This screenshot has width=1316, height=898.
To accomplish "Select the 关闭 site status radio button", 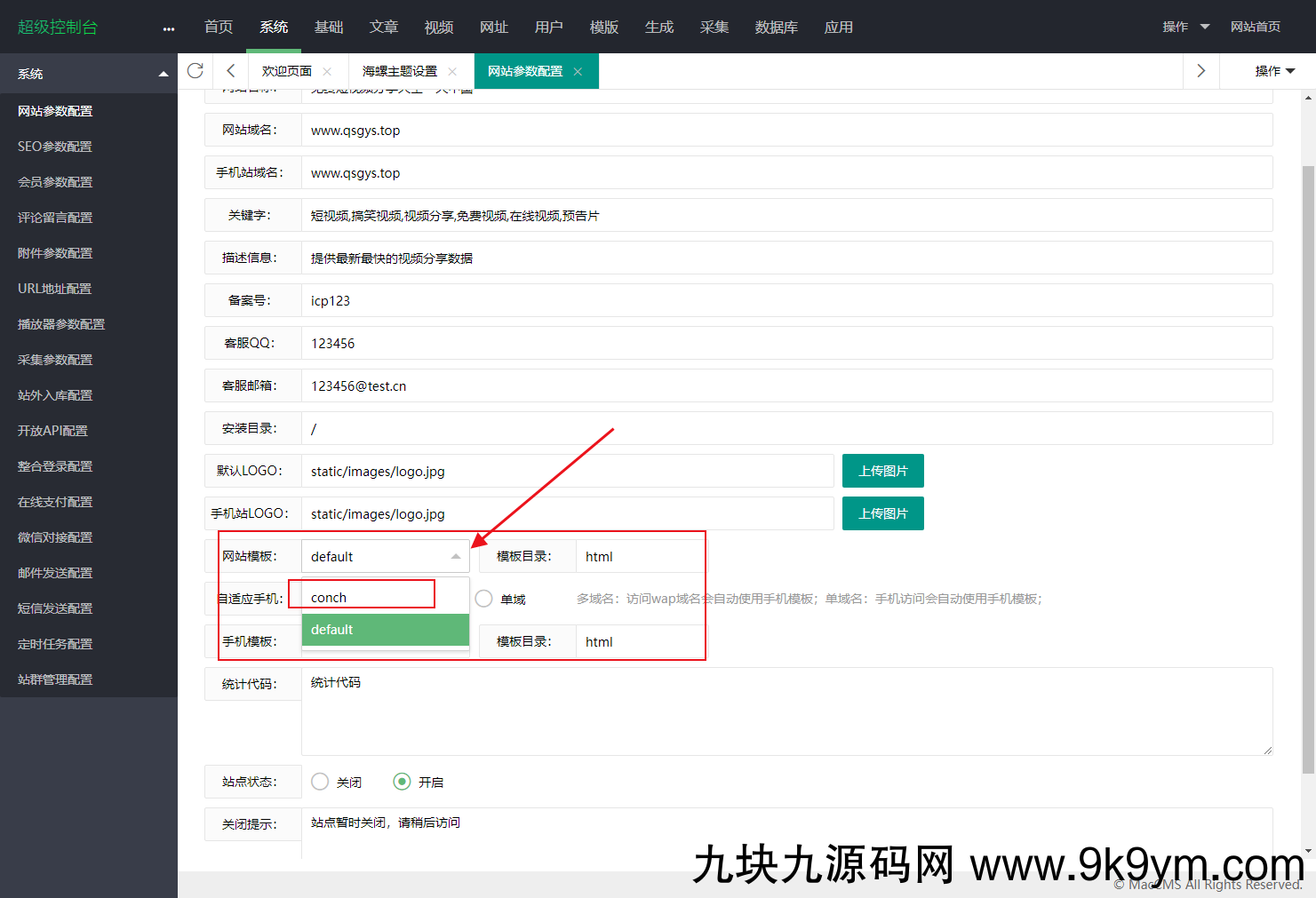I will pos(320,782).
